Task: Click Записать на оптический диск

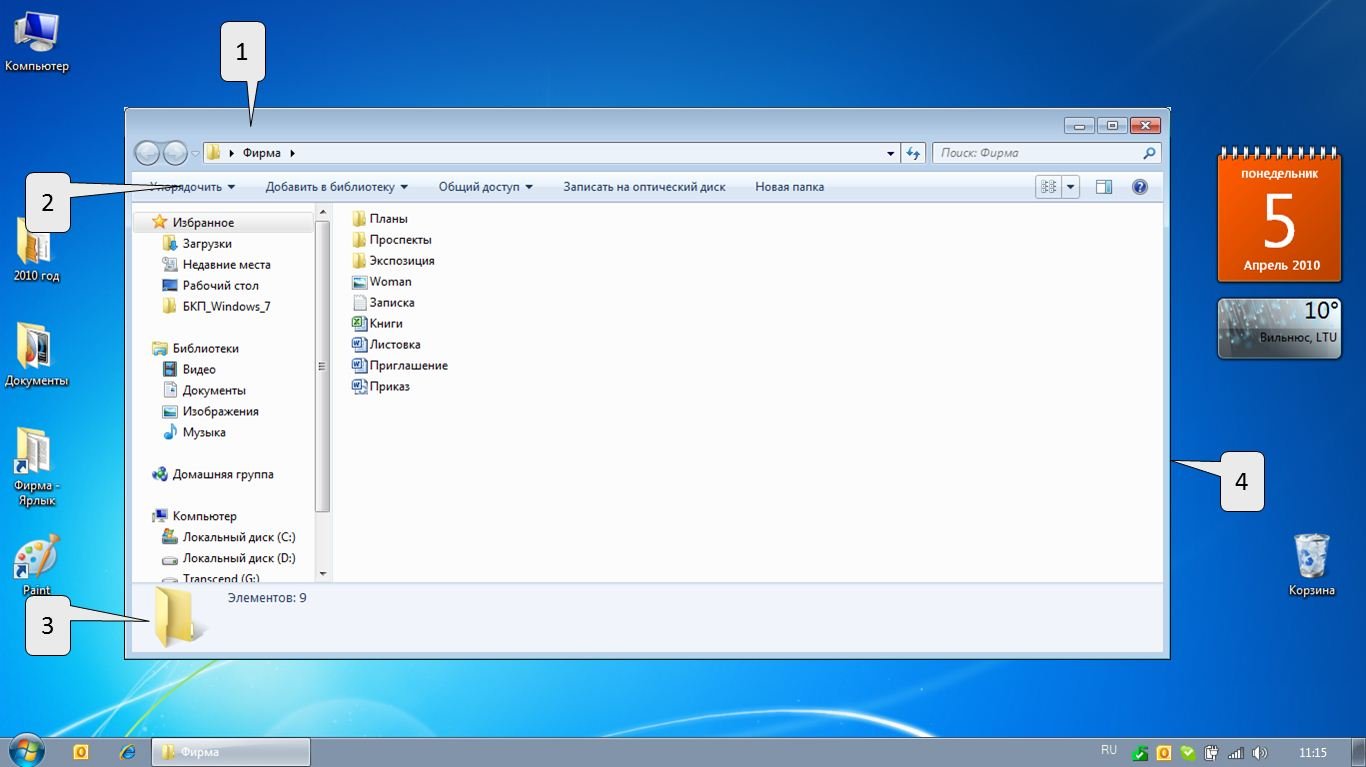Action: point(644,187)
